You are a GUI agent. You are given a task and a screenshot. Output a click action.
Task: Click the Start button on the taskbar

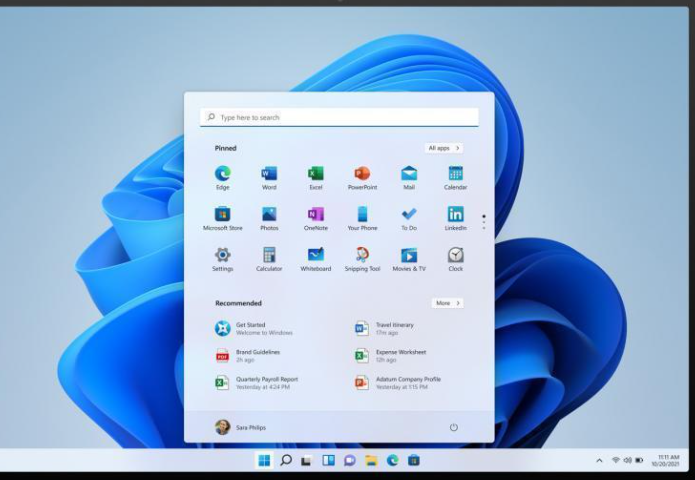[264, 460]
